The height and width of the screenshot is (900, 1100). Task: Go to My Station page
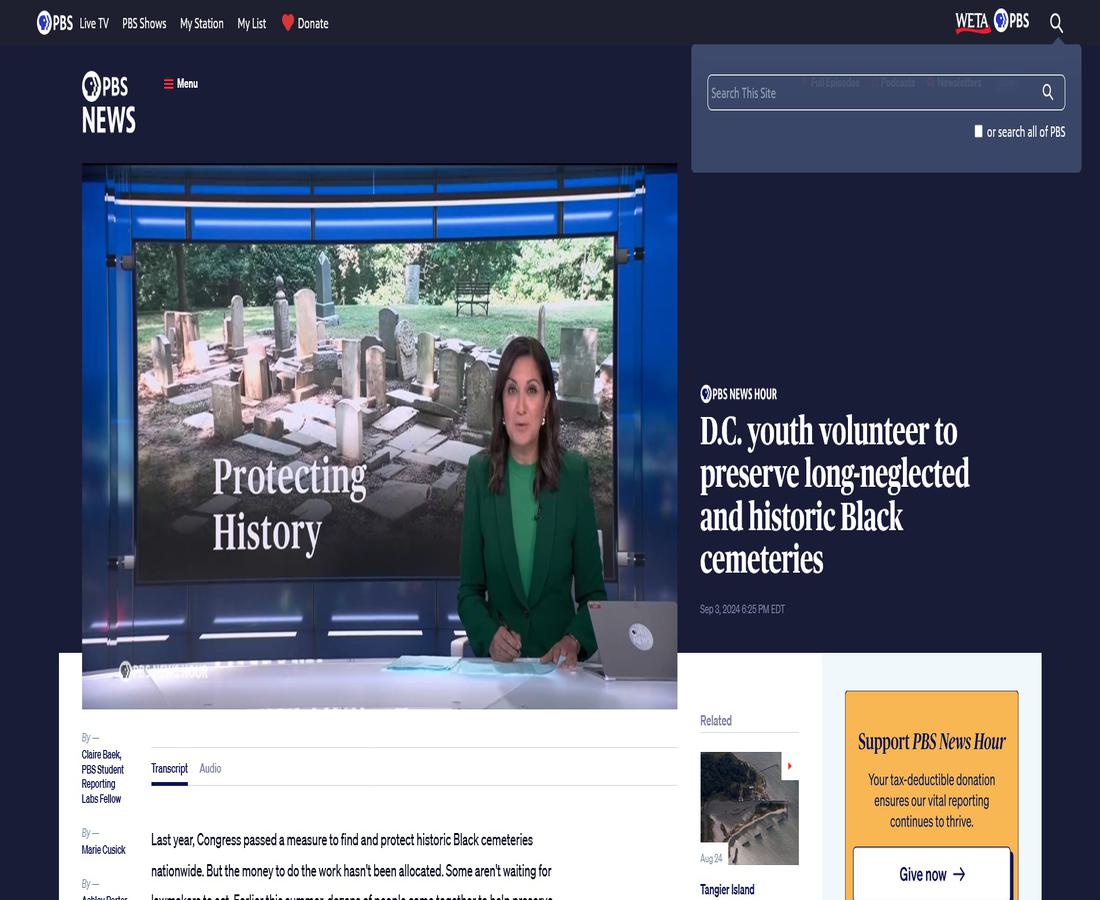[x=201, y=23]
